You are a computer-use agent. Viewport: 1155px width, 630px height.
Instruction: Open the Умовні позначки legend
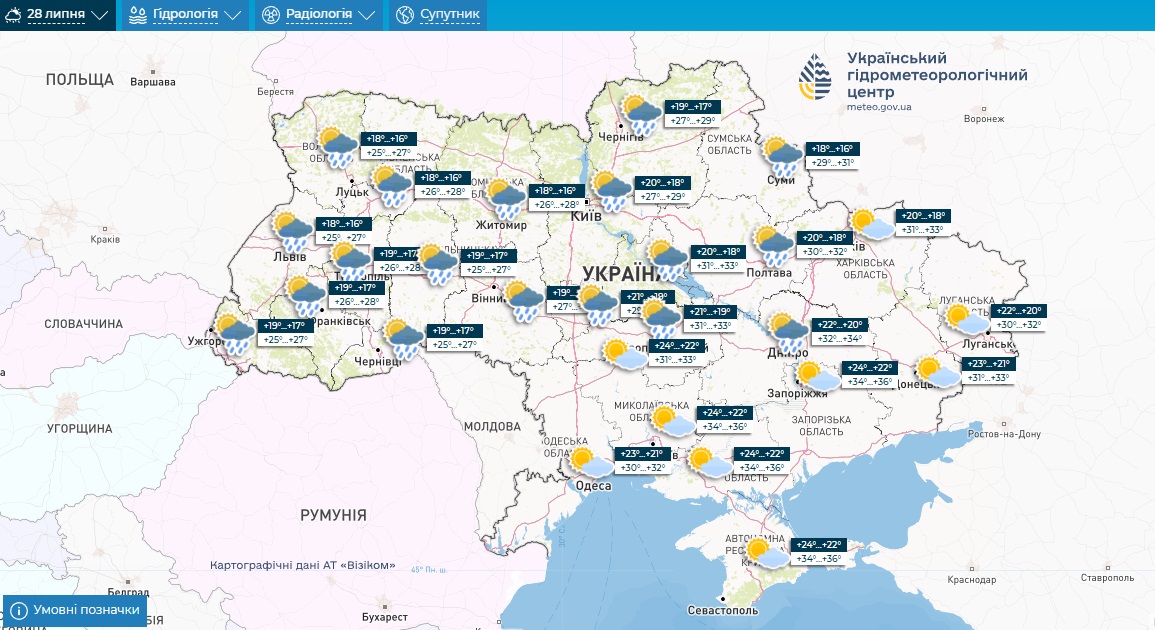(75, 609)
